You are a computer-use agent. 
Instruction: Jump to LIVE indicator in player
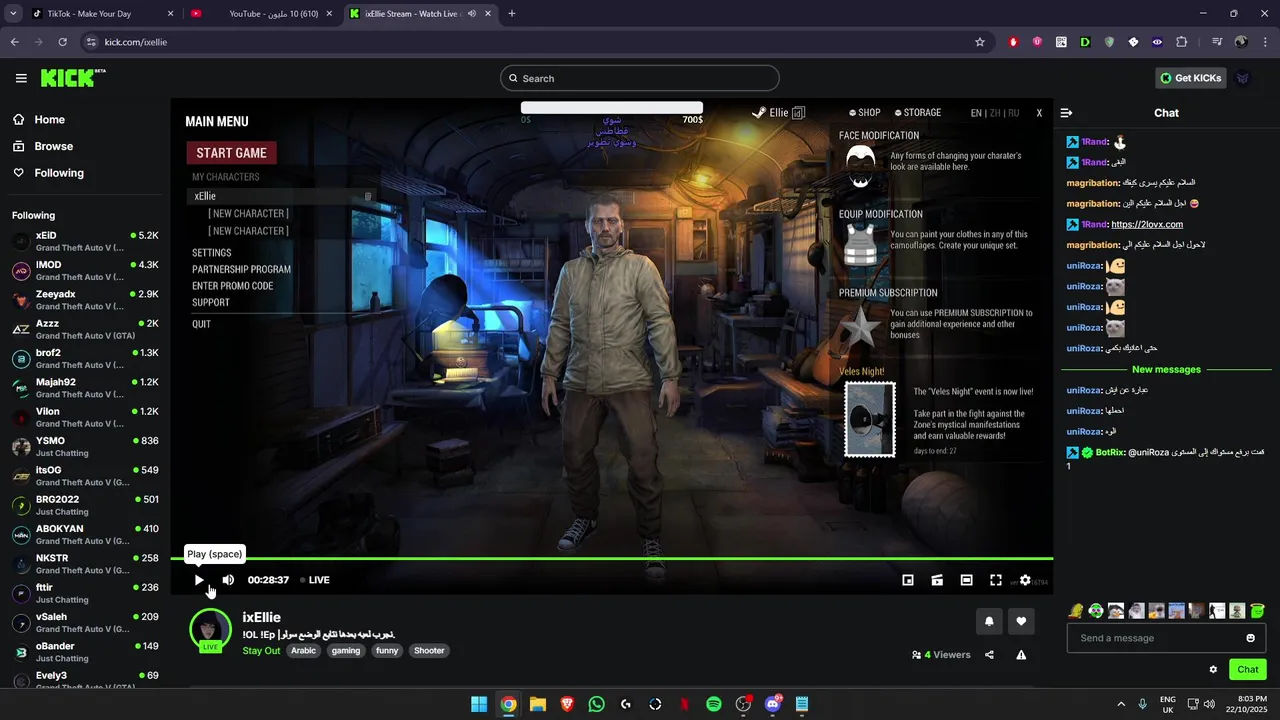(316, 580)
